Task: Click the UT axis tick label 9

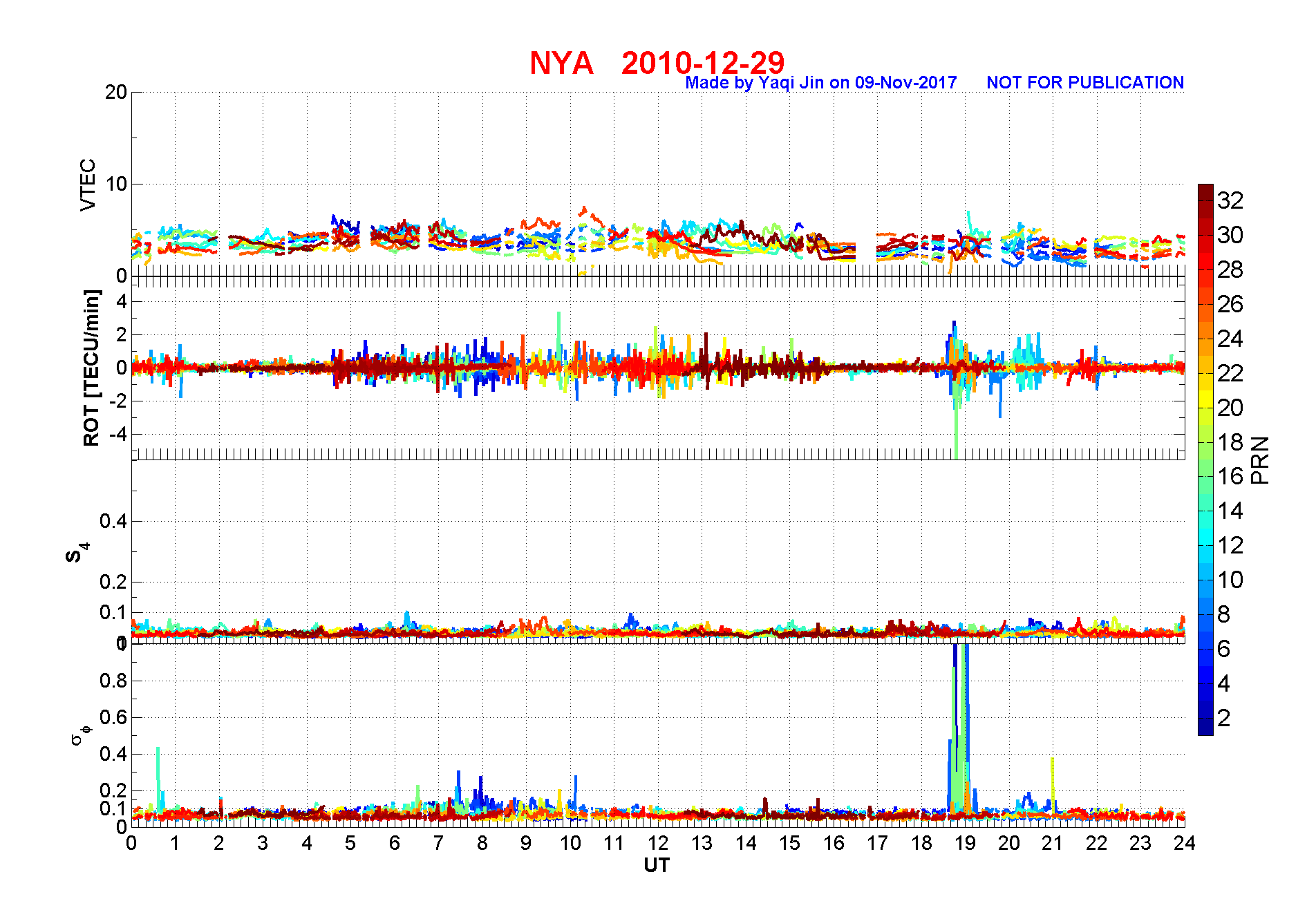Action: 527,844
